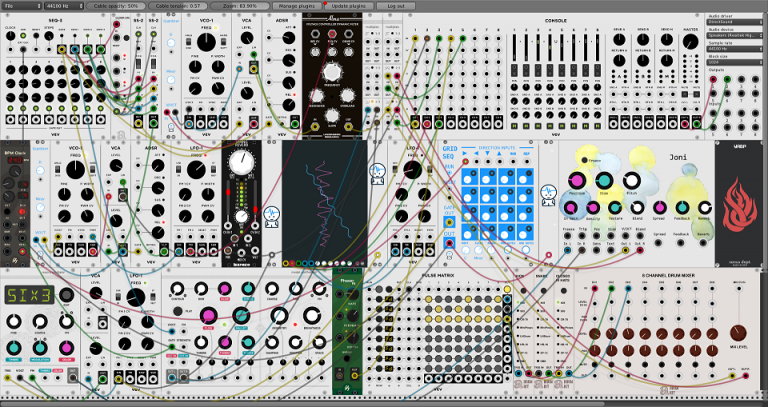Click the Out L jack on Joni
The image size is (768, 407).
625,250
